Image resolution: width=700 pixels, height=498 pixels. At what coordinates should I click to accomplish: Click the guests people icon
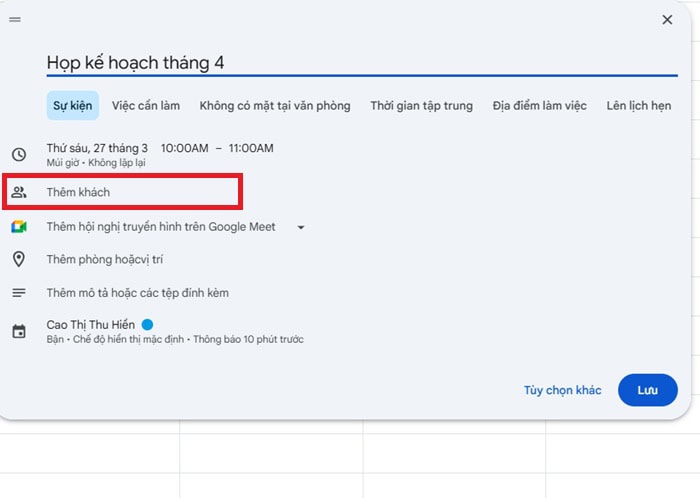[x=18, y=192]
